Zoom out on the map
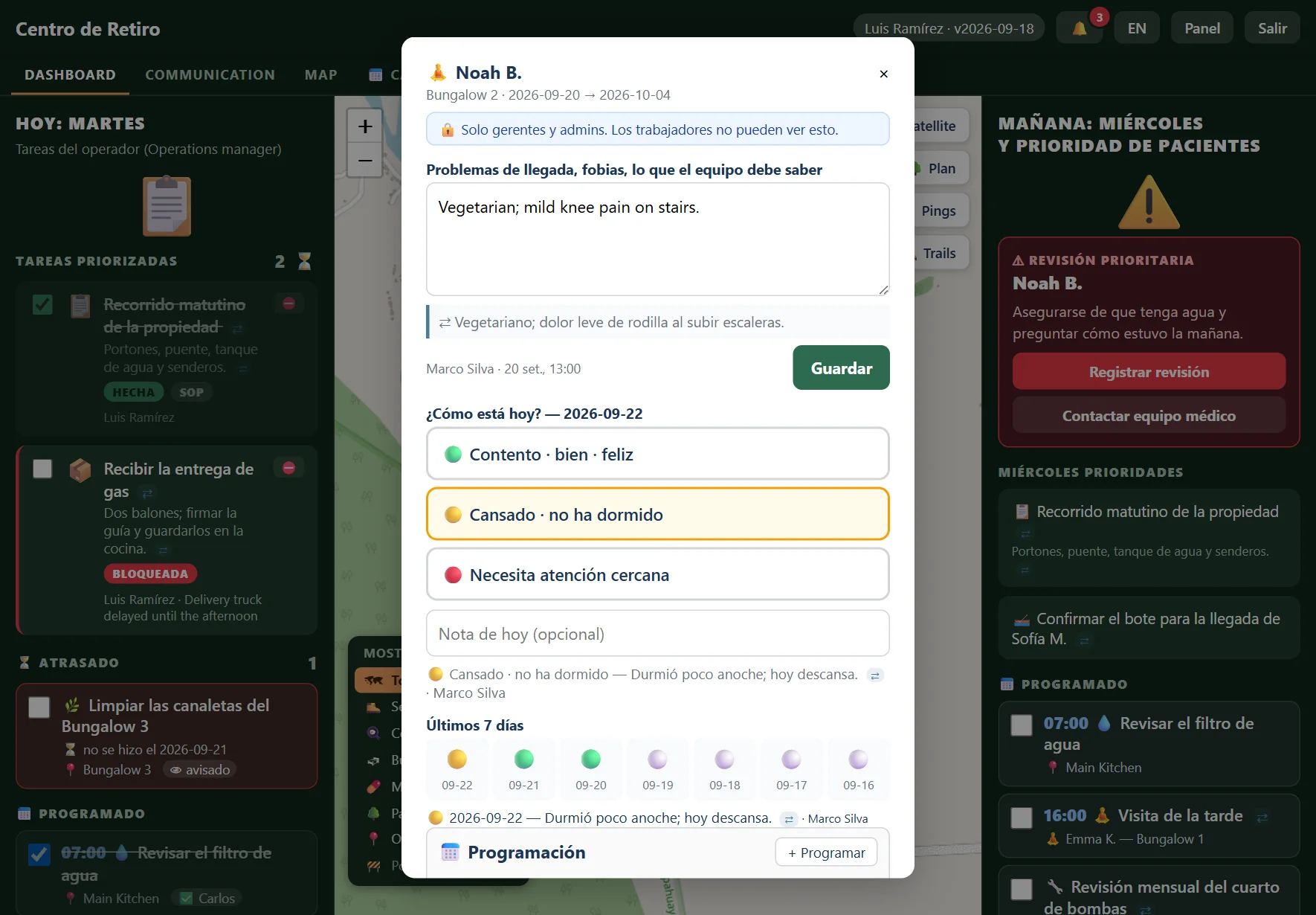Image resolution: width=1316 pixels, height=915 pixels. 365,160
